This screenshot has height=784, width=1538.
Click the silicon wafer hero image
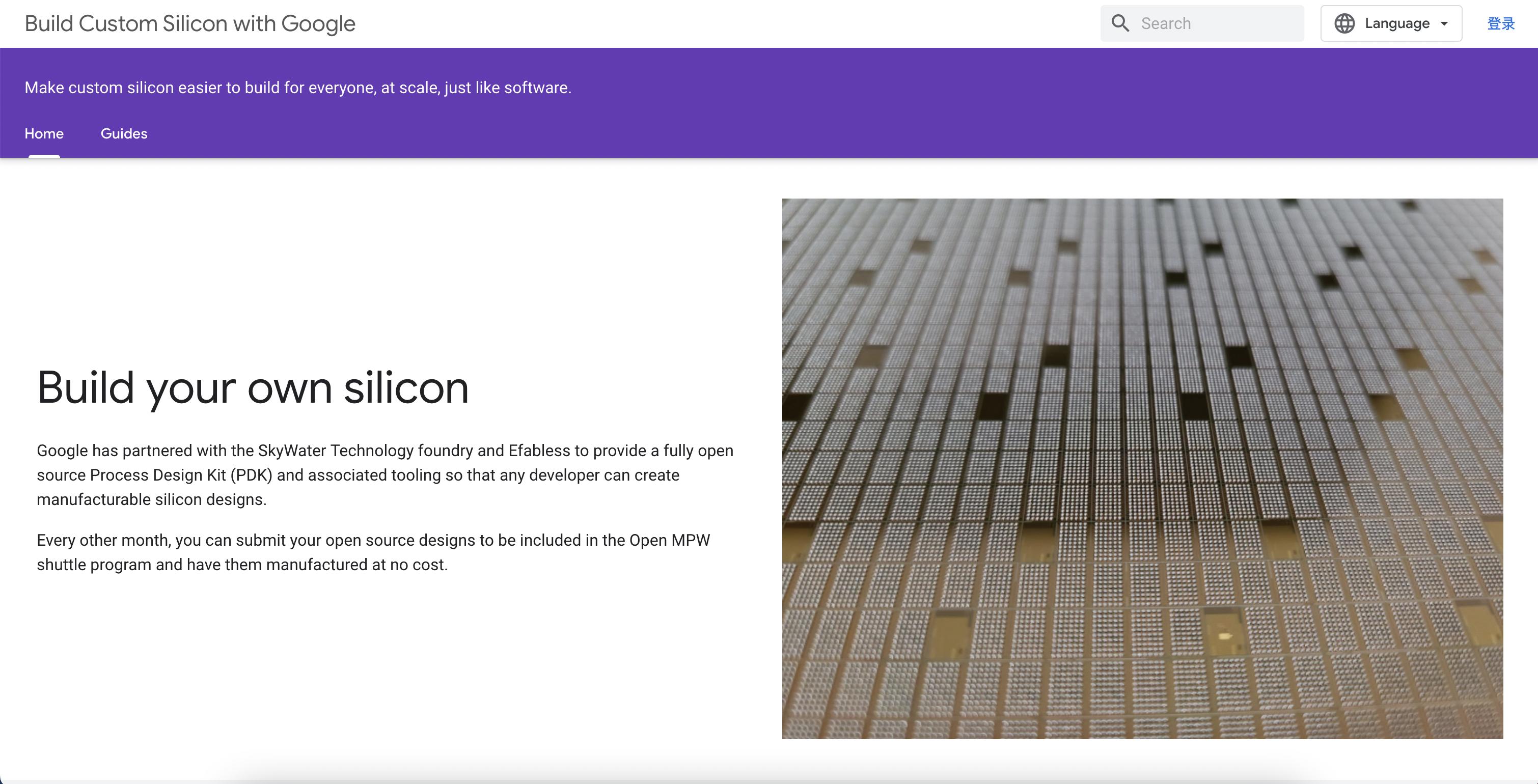pyautogui.click(x=1142, y=468)
